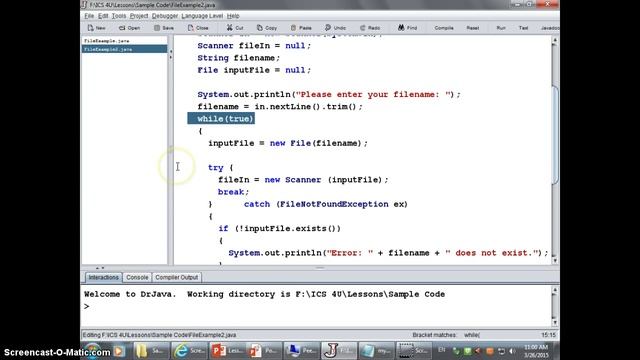Open the Tools menu
This screenshot has height=360, width=640.
pos(119,16)
